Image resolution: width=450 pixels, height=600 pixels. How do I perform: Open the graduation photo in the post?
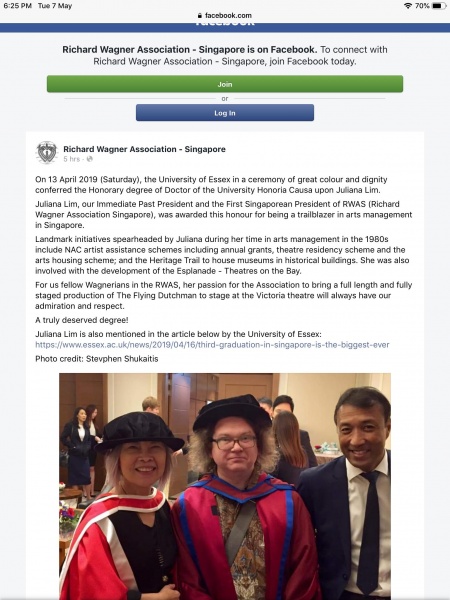click(225, 486)
